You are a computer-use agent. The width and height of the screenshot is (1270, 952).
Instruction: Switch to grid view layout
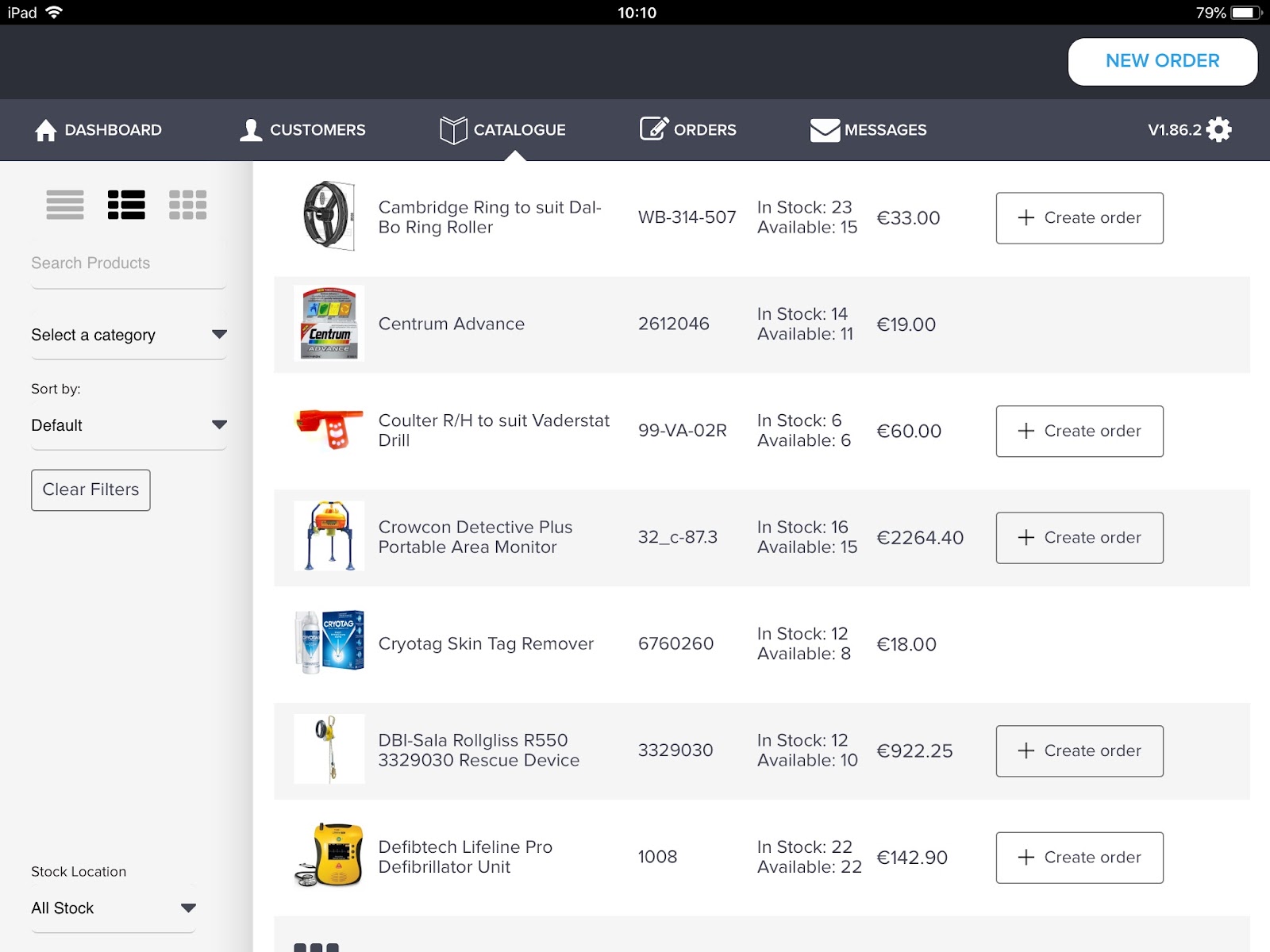187,205
